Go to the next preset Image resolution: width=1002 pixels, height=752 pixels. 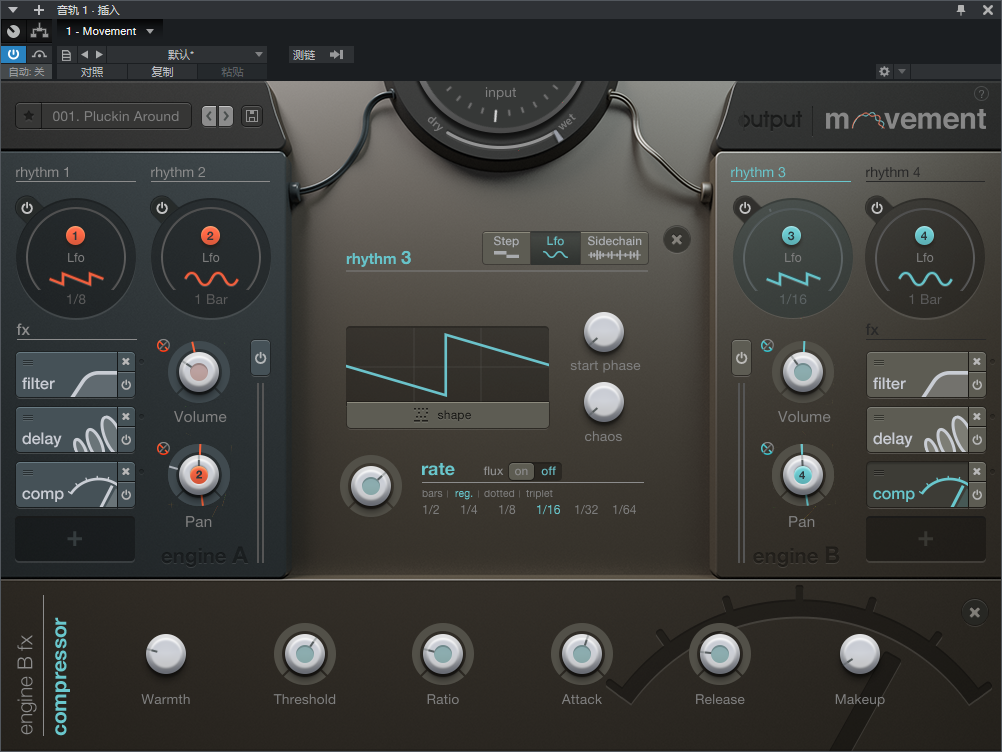tap(226, 116)
